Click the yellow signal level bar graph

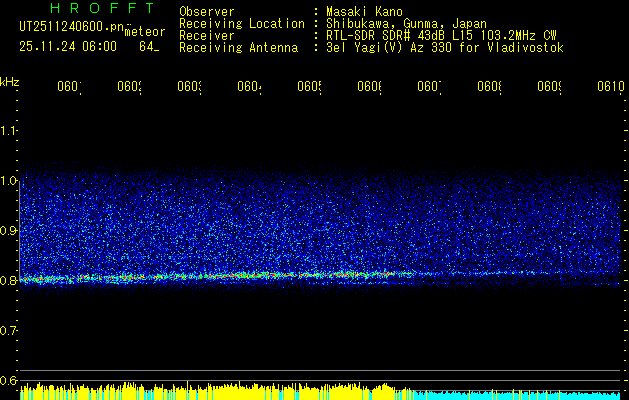(217, 391)
